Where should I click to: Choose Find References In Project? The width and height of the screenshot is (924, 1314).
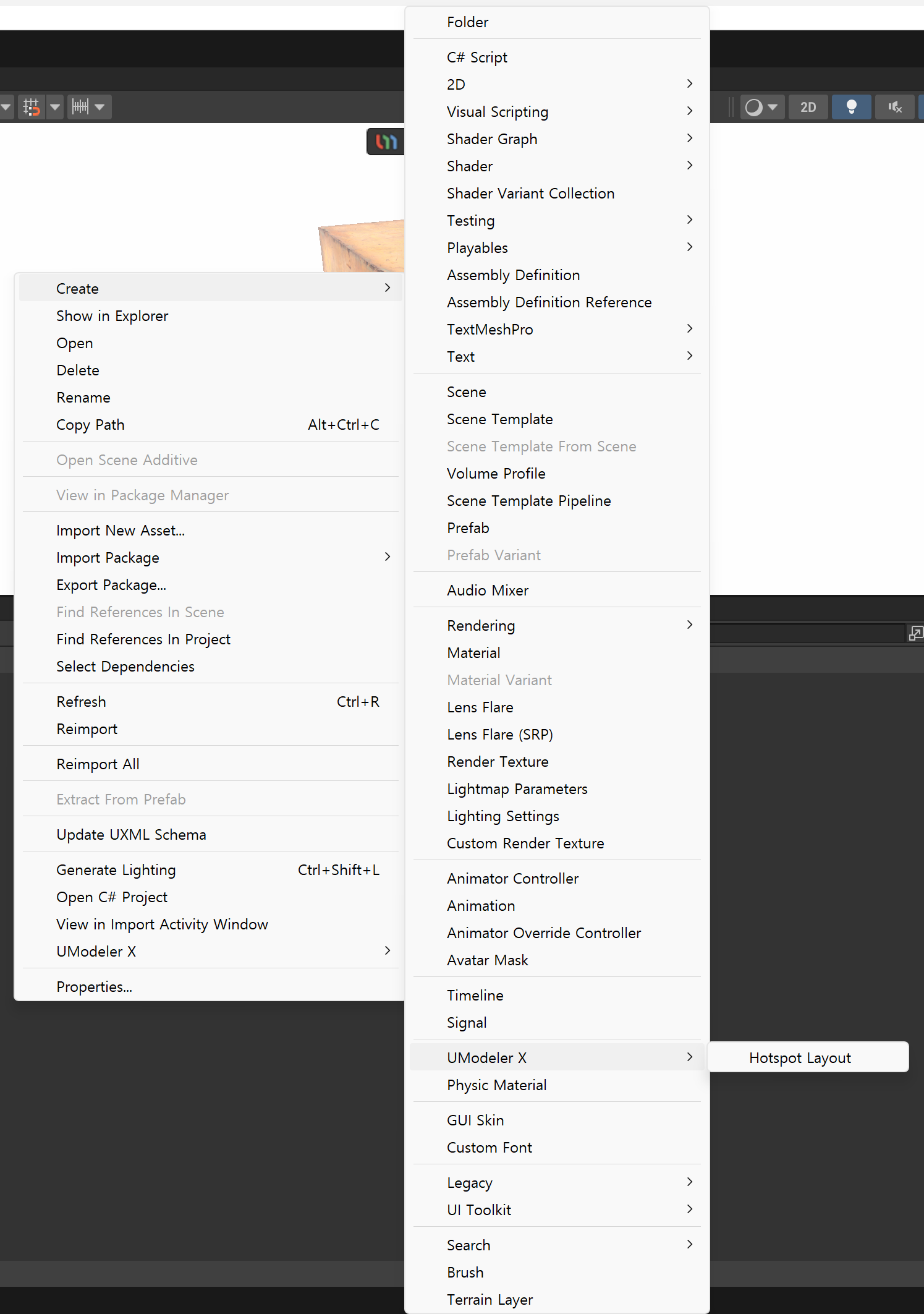click(211, 639)
